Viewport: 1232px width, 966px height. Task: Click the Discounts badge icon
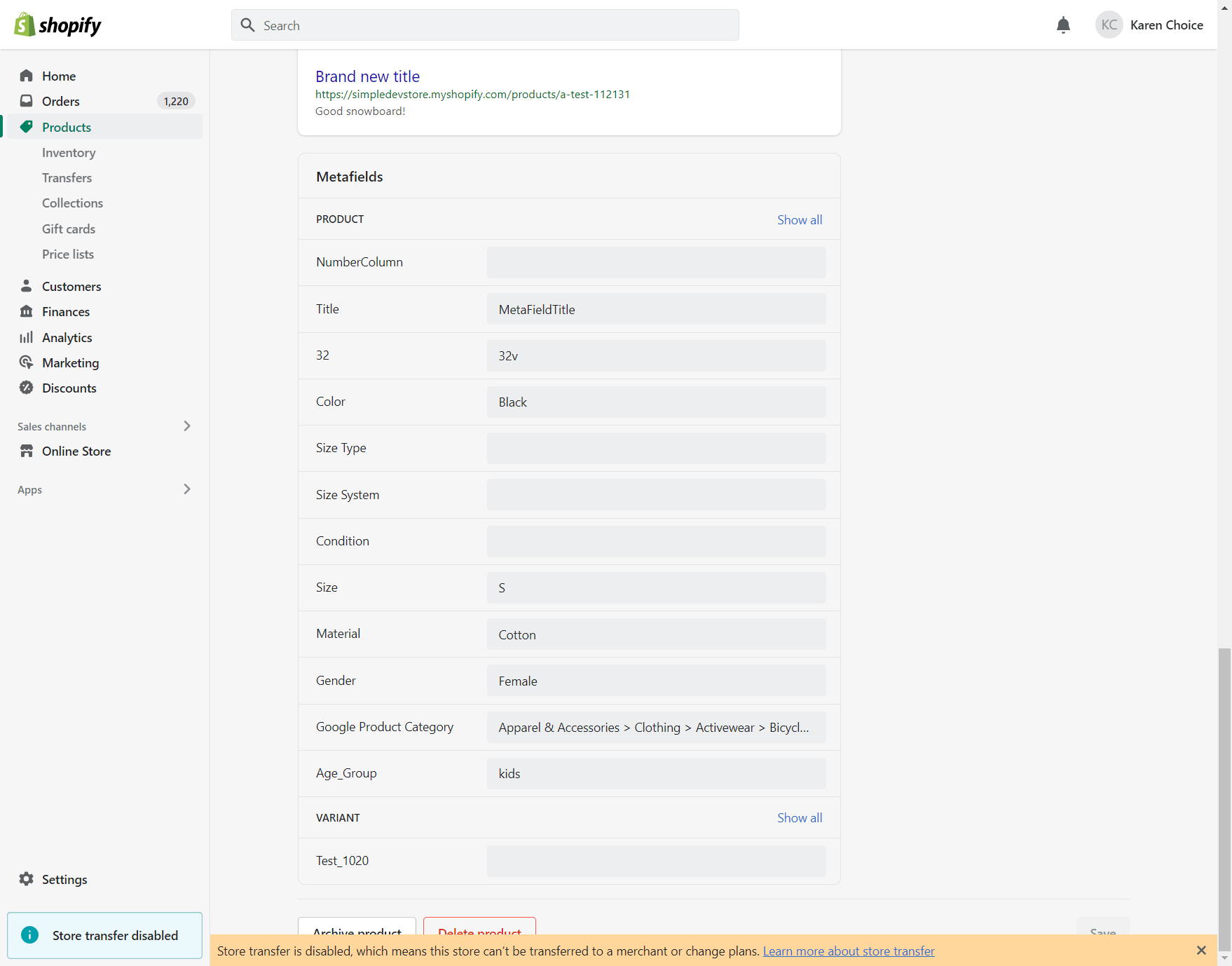[x=27, y=388]
